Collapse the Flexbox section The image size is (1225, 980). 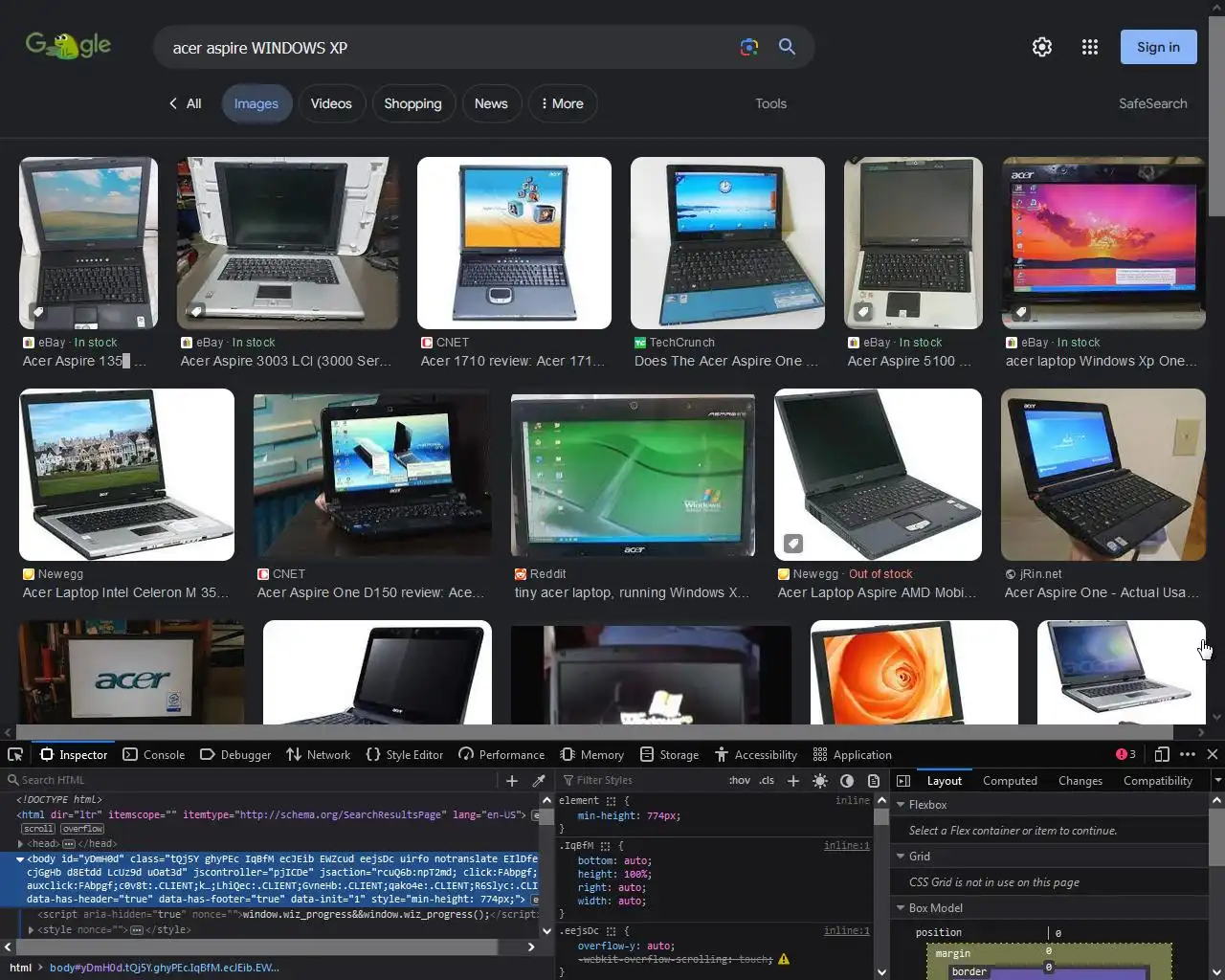click(x=901, y=805)
